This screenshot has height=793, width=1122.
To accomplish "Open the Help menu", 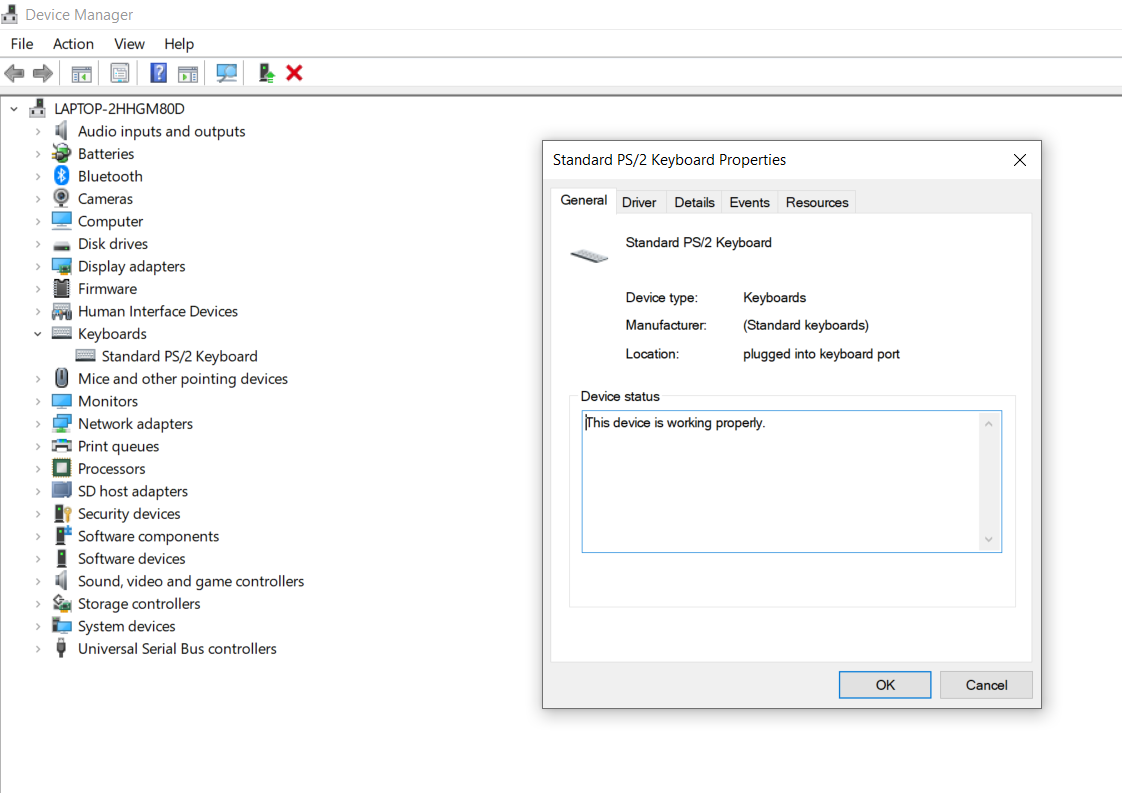I will [x=179, y=44].
